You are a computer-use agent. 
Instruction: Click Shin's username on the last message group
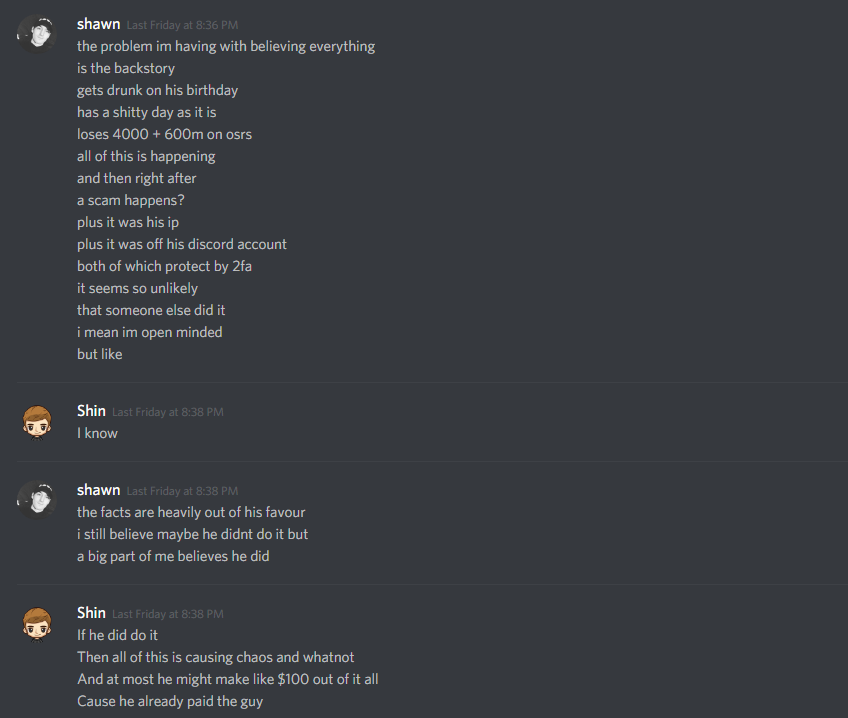coord(91,613)
